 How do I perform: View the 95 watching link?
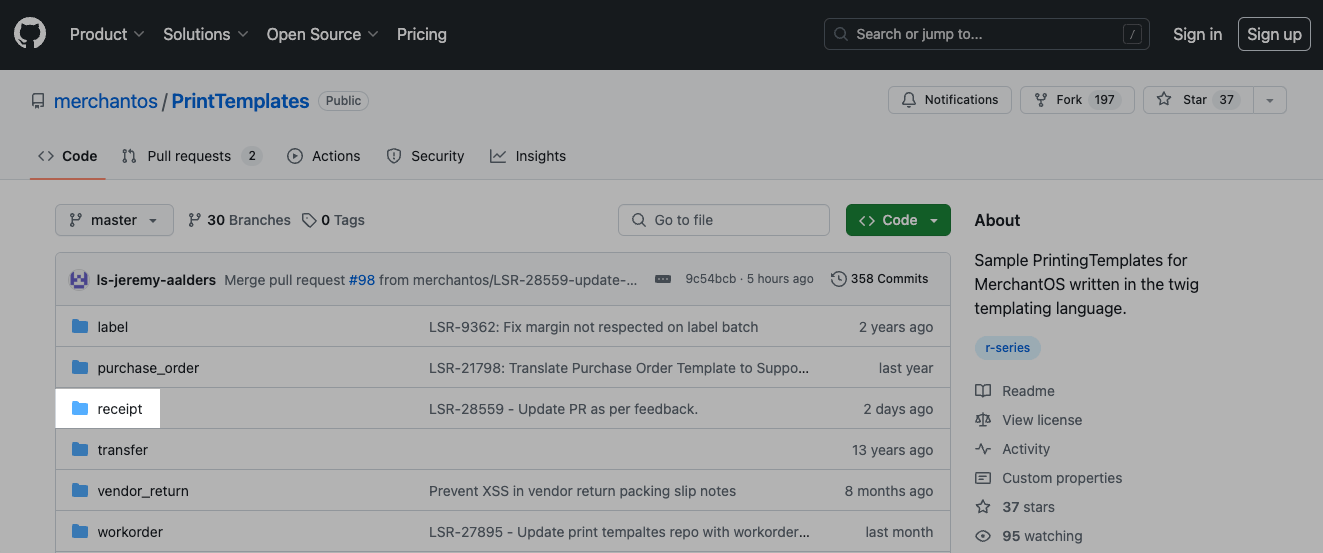tap(1029, 536)
